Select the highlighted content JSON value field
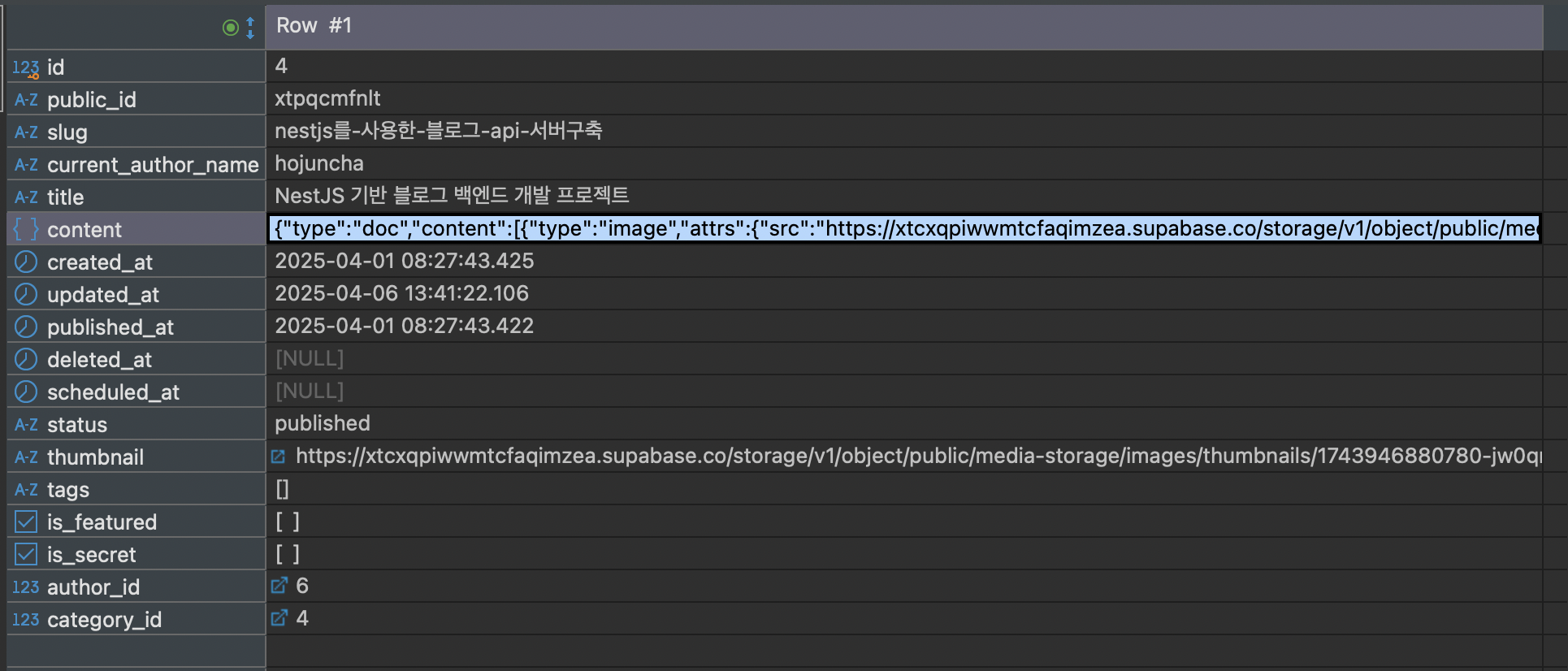The image size is (1568, 671). (904, 228)
